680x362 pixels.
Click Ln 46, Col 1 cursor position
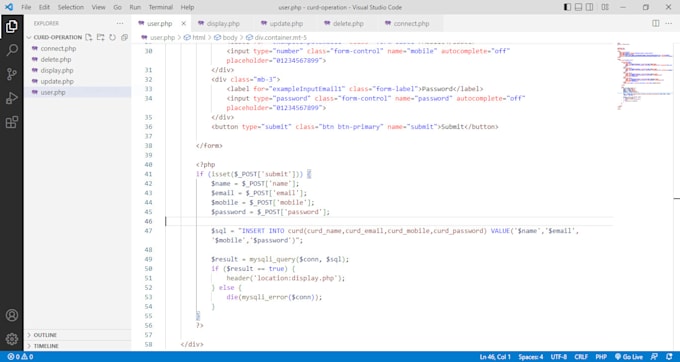495,357
